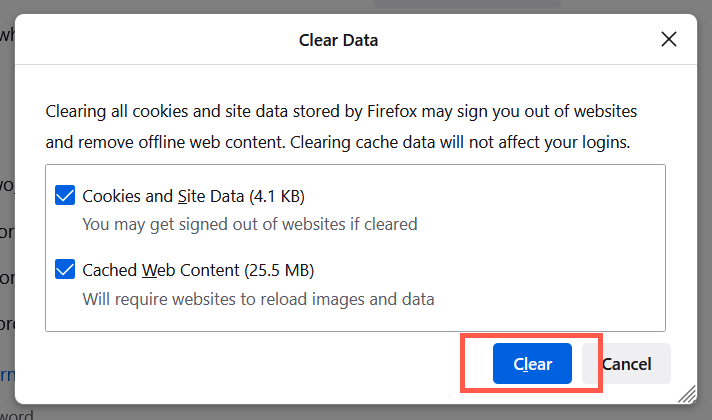Image resolution: width=712 pixels, height=420 pixels.
Task: Close the Clear Data dialog
Action: point(669,40)
